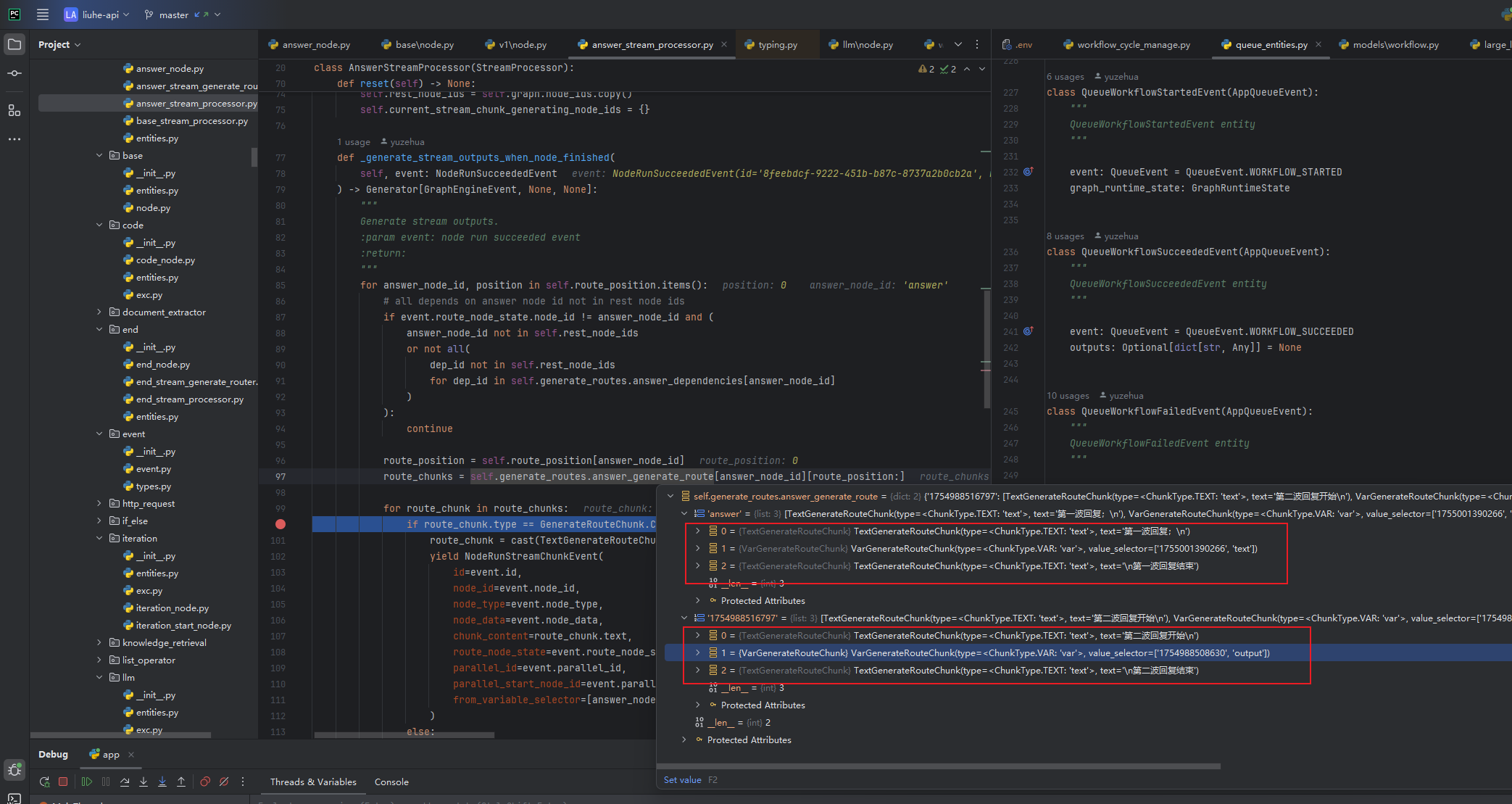Open code_node.py in project tree
1512x804 pixels.
tap(165, 260)
